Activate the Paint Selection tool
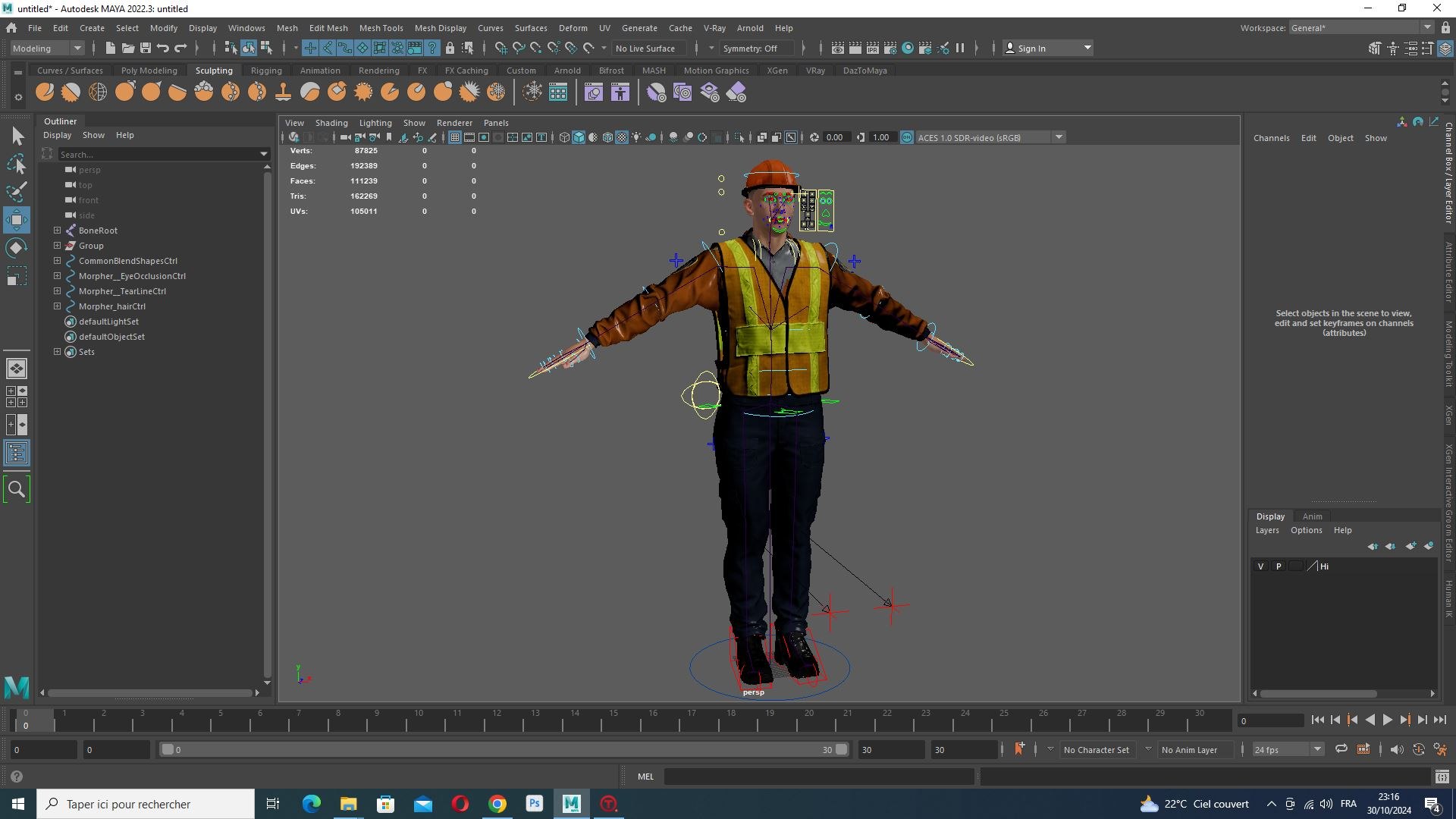Screen dimensions: 1456x819 (x=17, y=192)
